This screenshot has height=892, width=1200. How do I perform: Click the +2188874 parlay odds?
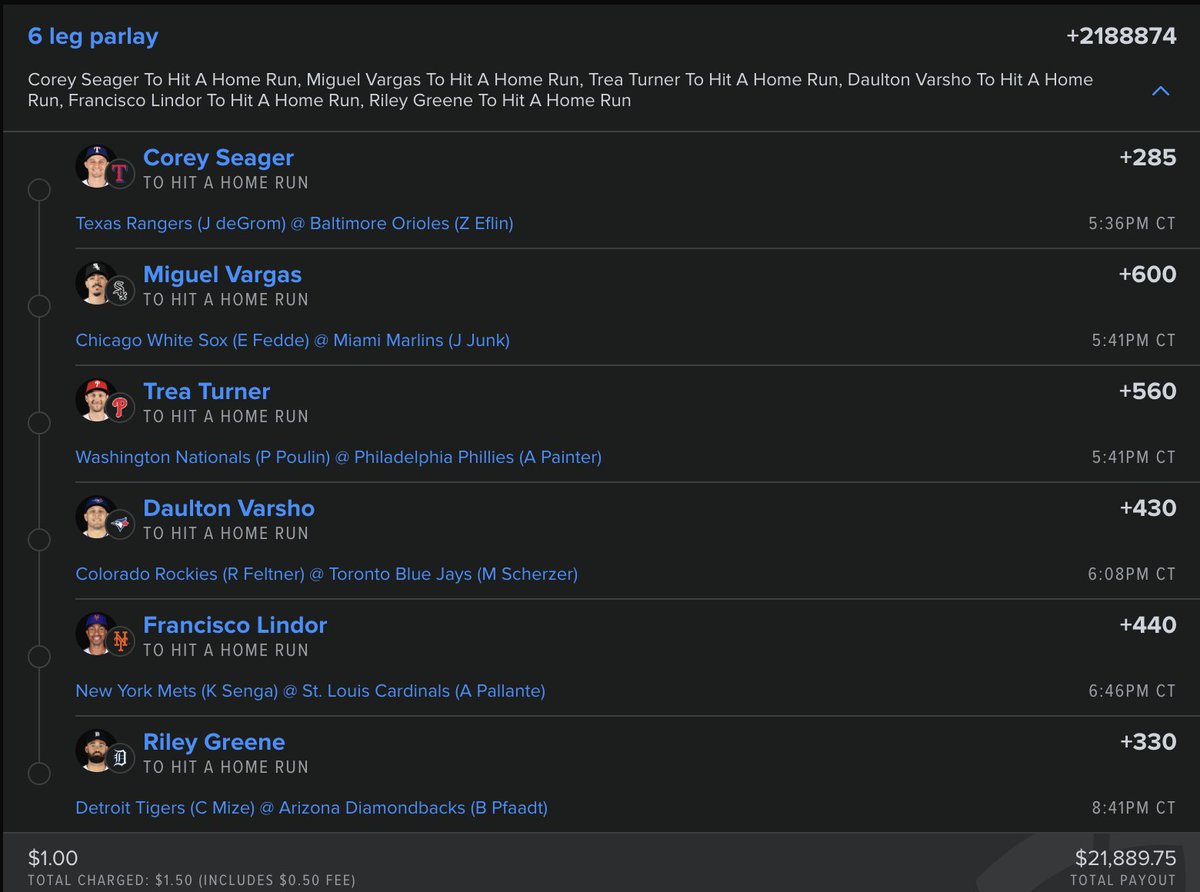(x=1121, y=37)
